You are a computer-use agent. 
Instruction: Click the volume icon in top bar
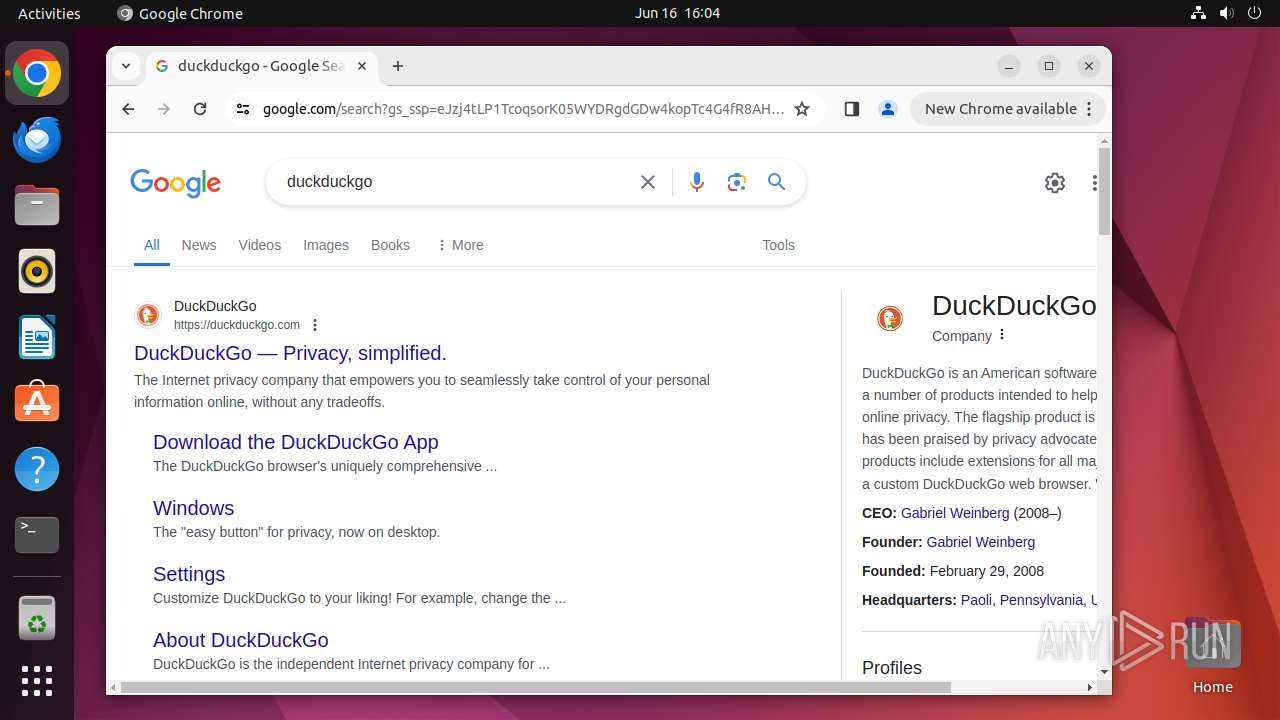point(1227,13)
